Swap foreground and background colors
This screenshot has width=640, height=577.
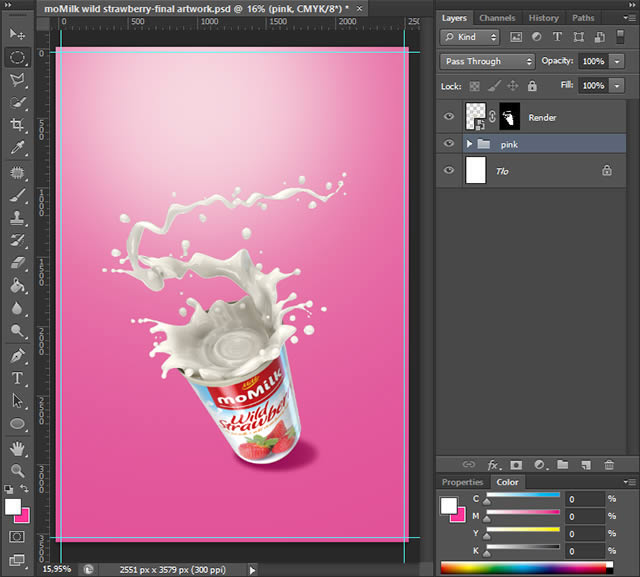[x=25, y=488]
